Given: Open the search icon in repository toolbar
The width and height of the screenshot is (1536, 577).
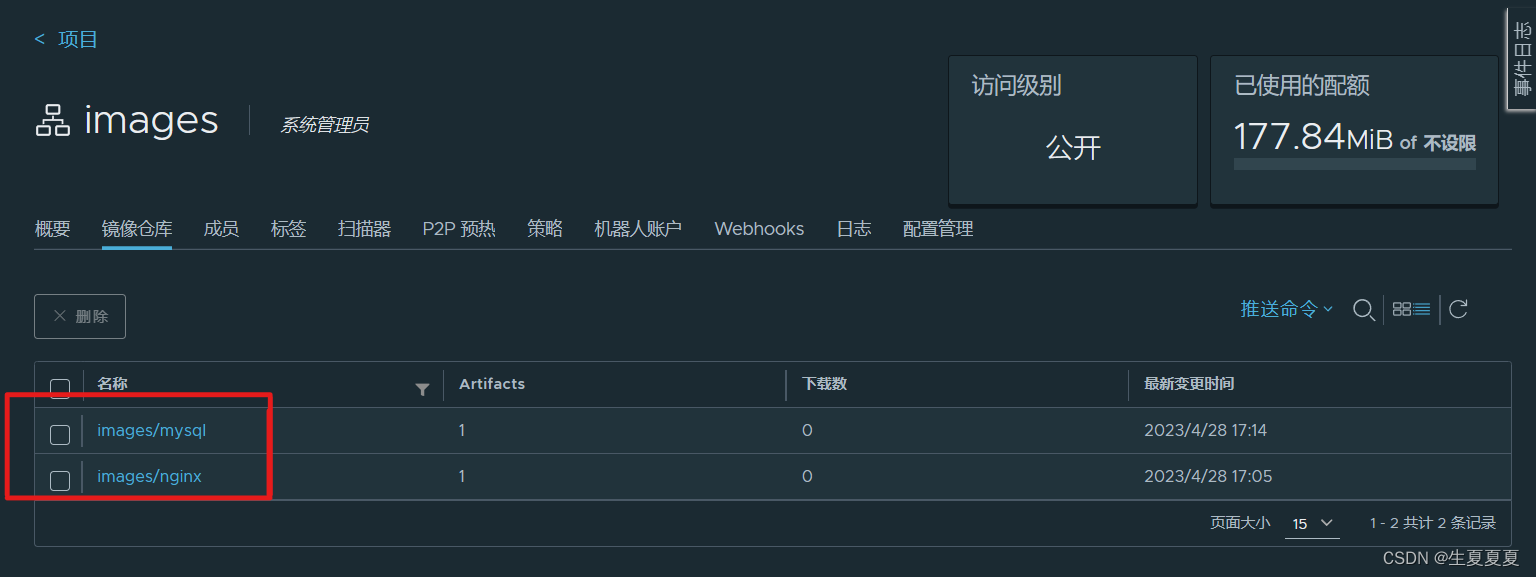Looking at the screenshot, I should 1364,310.
